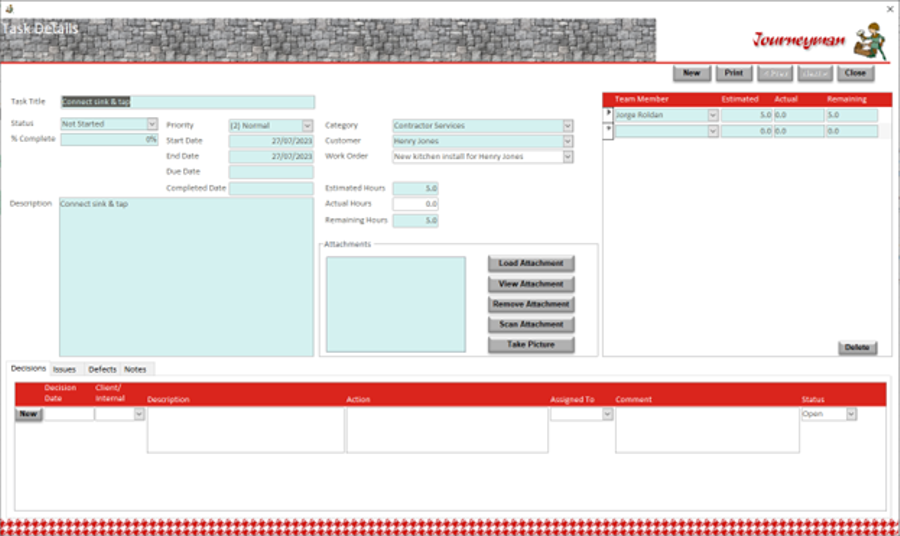Click Jorge Roldan's Remaining hours cell
The height and width of the screenshot is (536, 900).
coord(852,115)
